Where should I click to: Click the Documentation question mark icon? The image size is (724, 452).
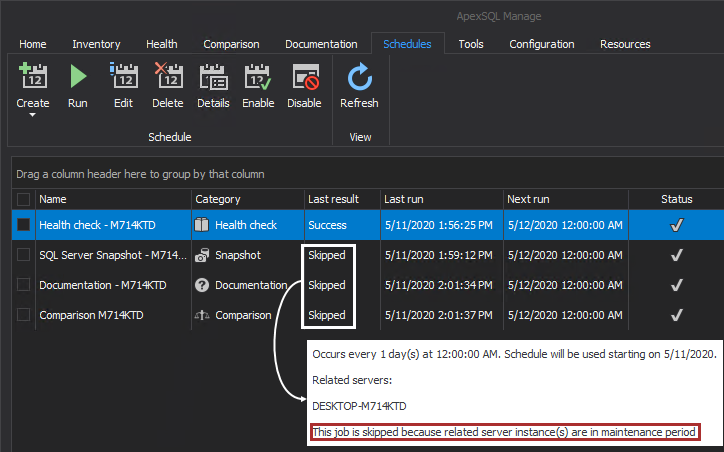pos(202,285)
